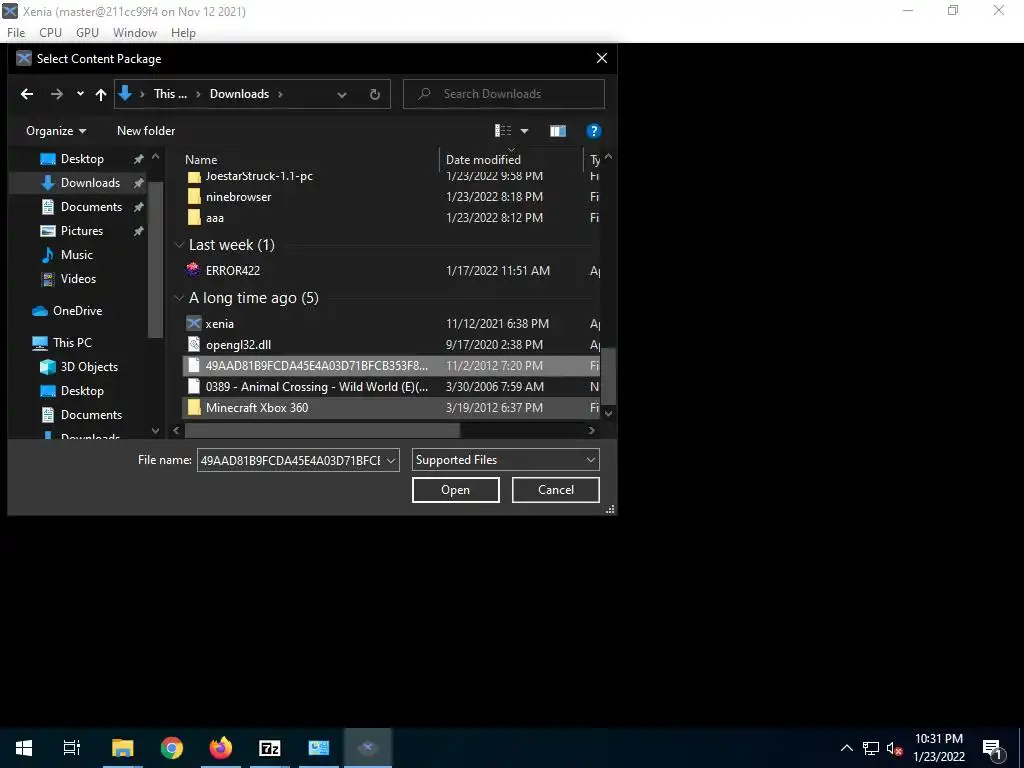The width and height of the screenshot is (1024, 768).
Task: Sort by the Date modified column
Action: 483,159
